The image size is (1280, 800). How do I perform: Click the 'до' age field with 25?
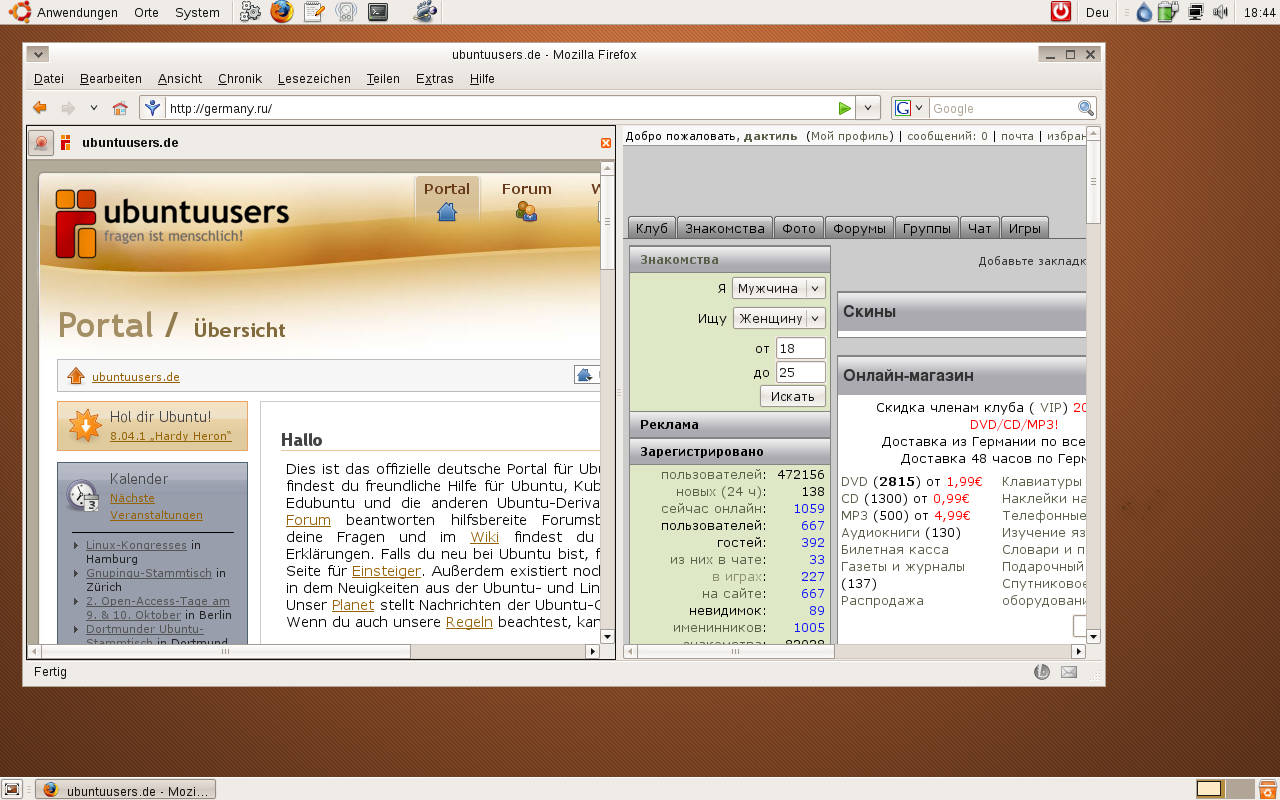tap(801, 372)
